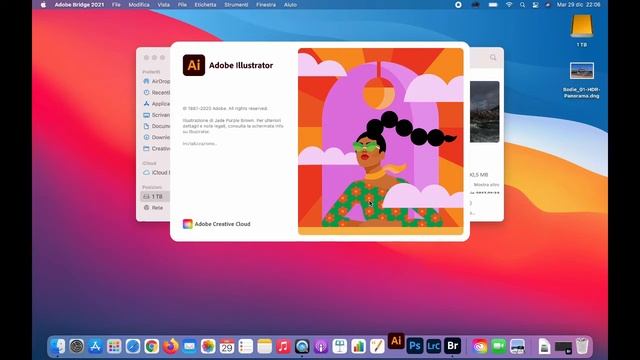Image resolution: width=640 pixels, height=360 pixels.
Task: Select Documenti in the Finder sidebar
Action: (x=156, y=126)
